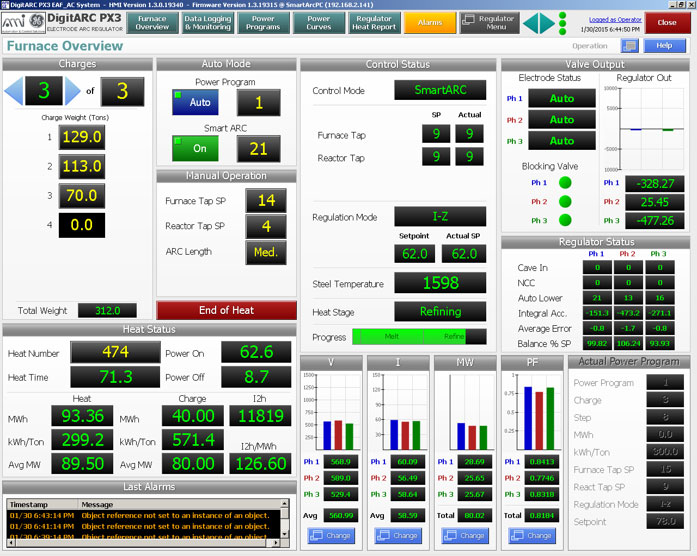Toggle Smart ARC On button

point(195,148)
